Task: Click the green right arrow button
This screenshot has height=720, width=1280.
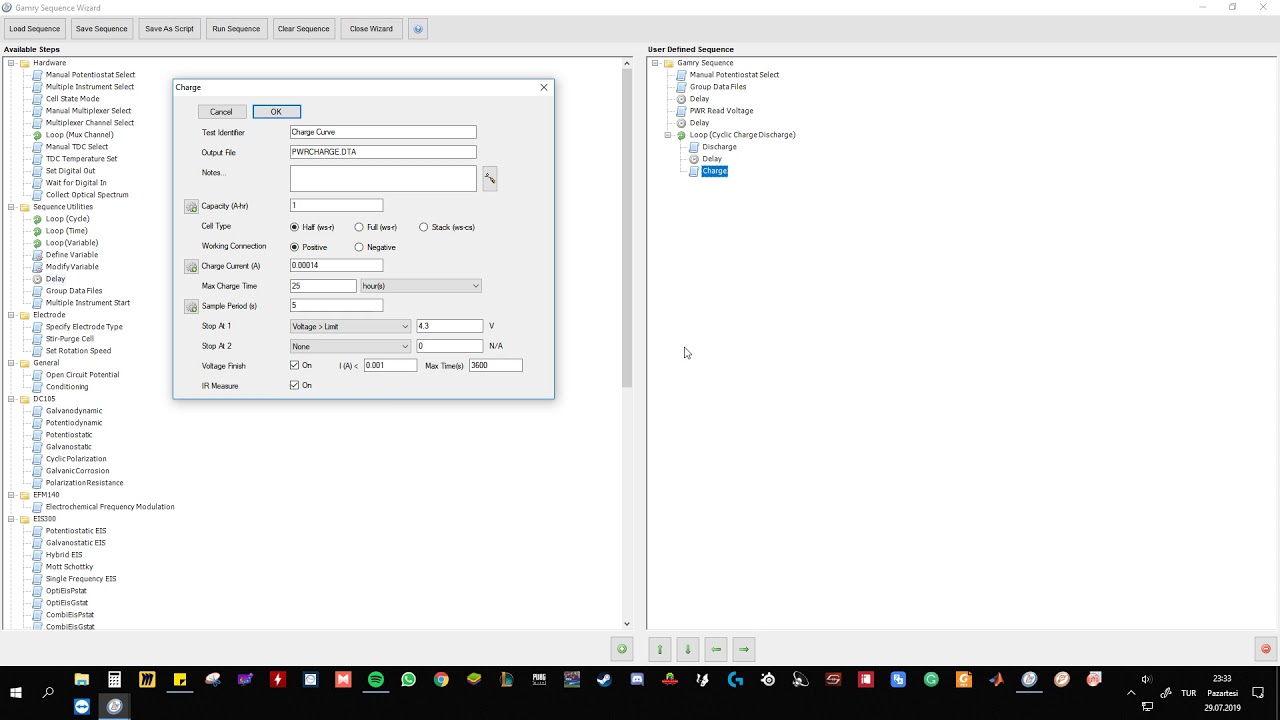Action: pos(744,649)
